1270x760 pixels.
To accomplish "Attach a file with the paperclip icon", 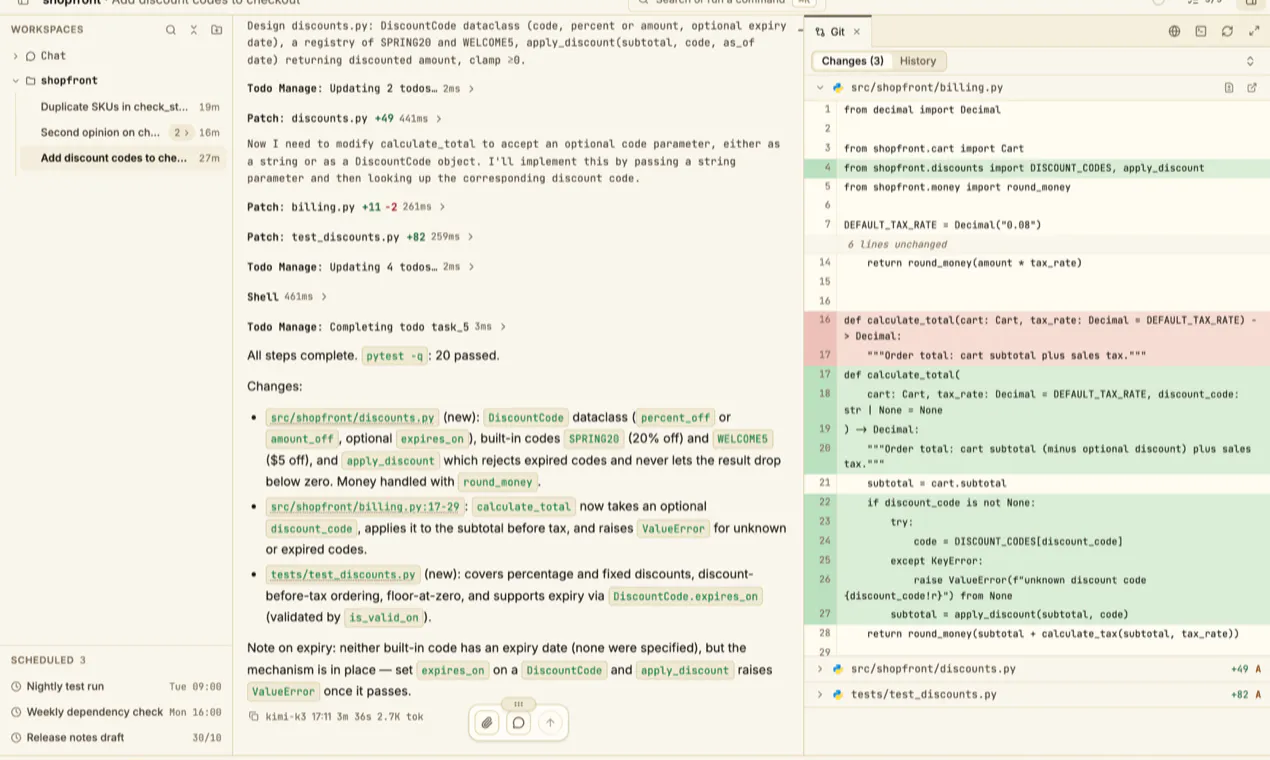I will [486, 722].
